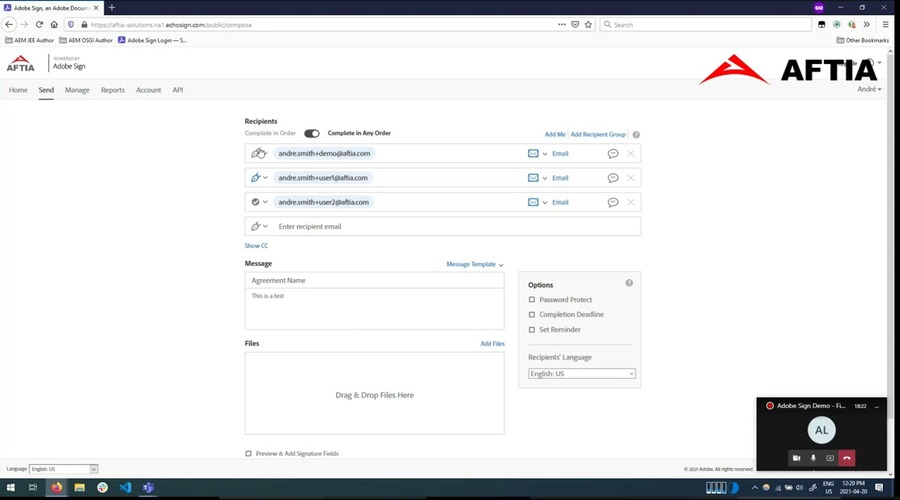This screenshot has height=500, width=900.
Task: Open the Manage tab
Action: click(x=77, y=90)
